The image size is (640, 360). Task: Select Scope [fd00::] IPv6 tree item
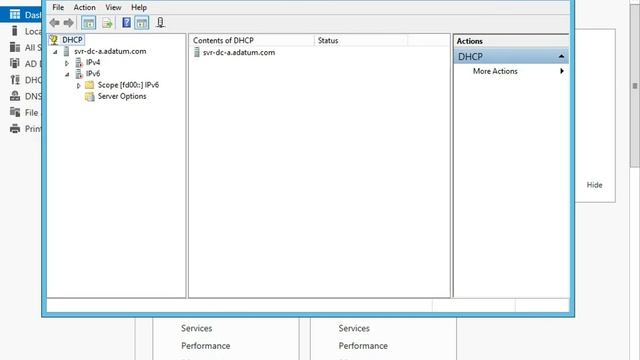coord(128,85)
